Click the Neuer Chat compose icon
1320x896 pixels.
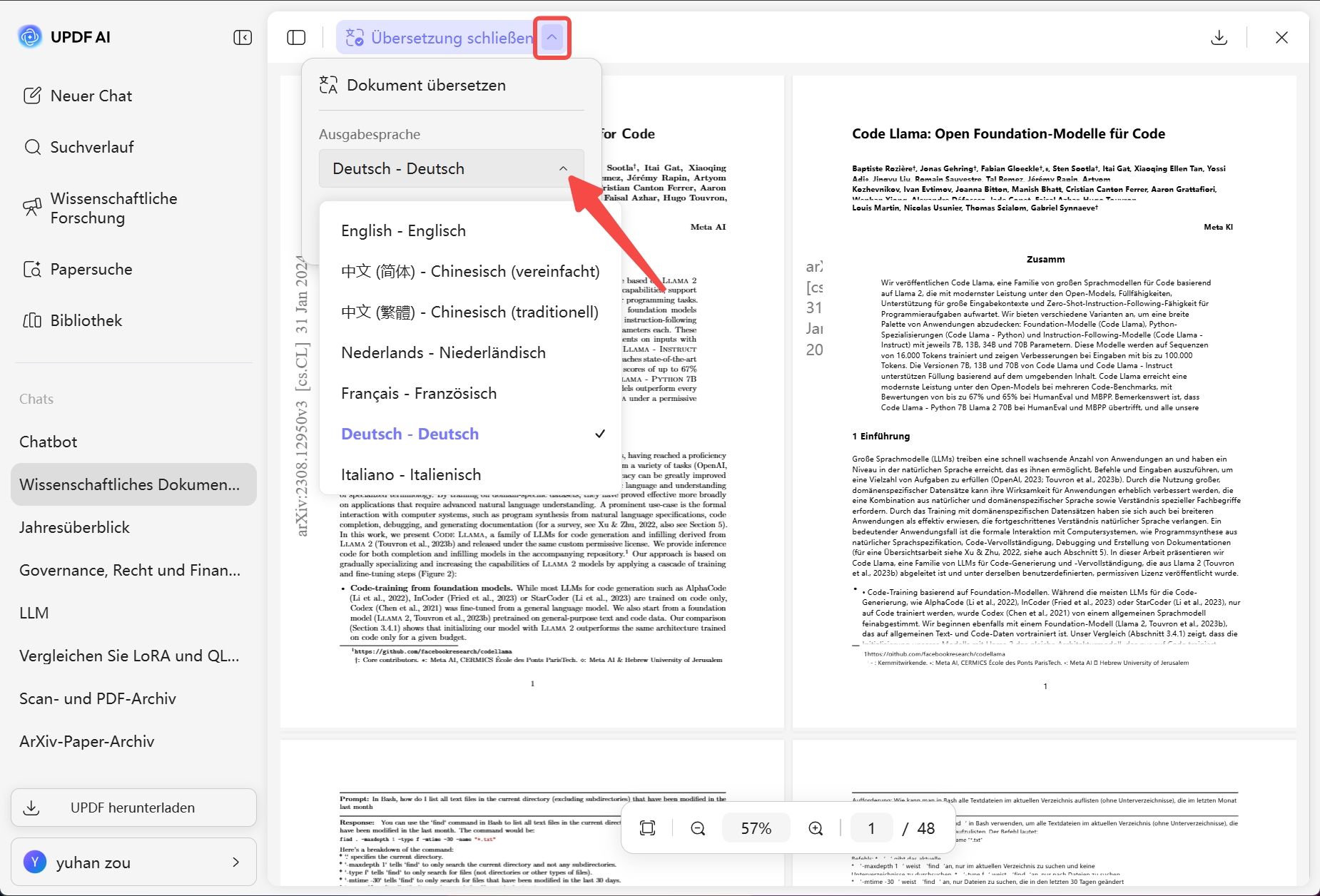click(x=32, y=96)
